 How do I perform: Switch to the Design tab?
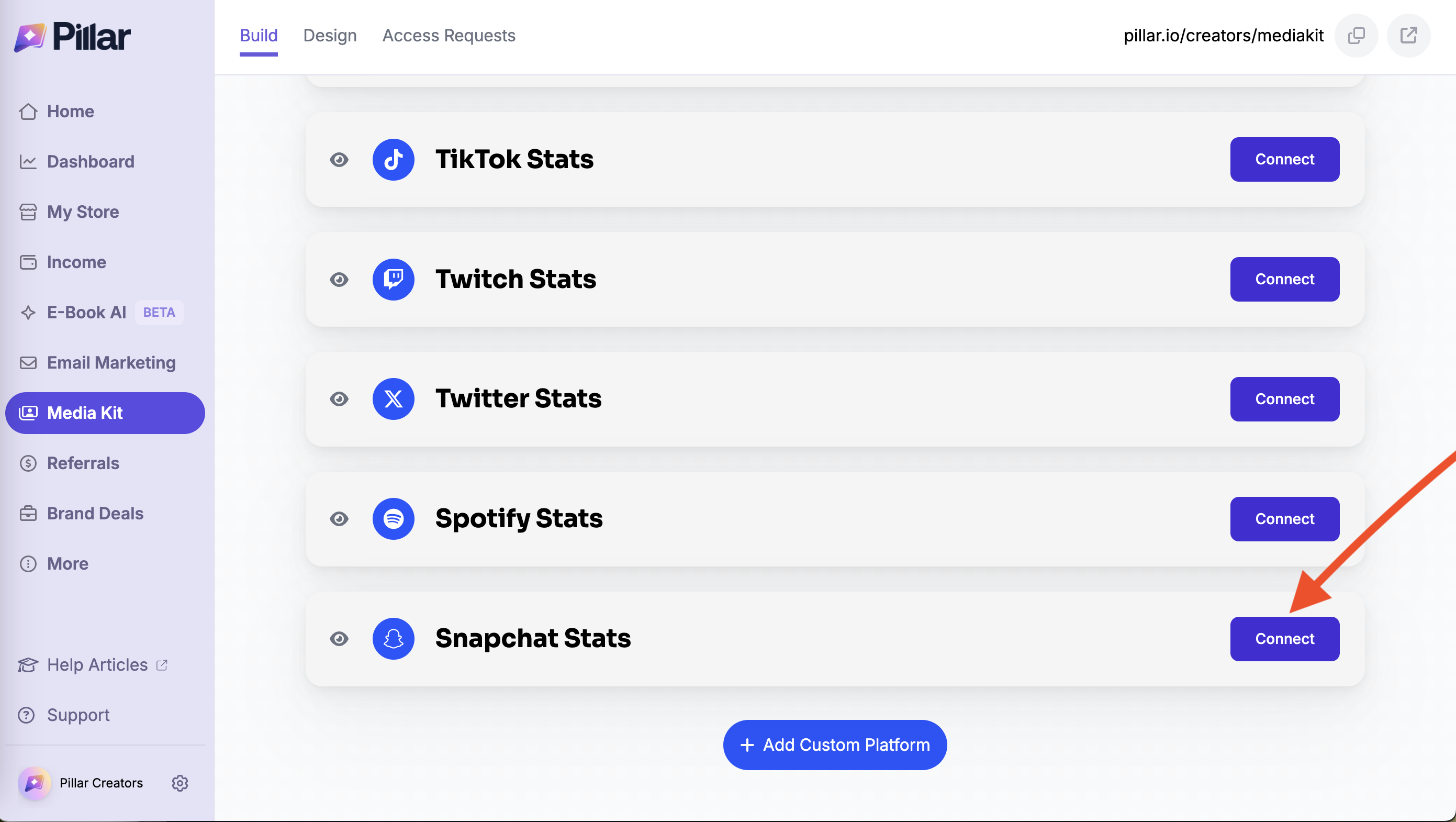(330, 36)
